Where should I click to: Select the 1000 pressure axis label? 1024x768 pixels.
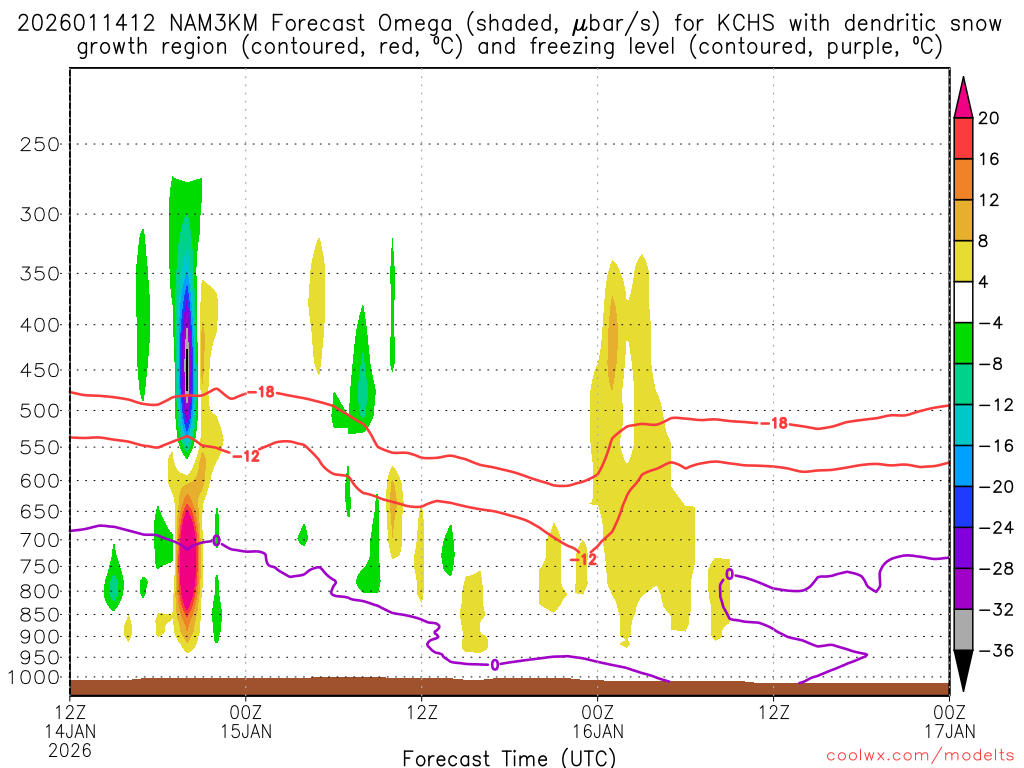click(x=35, y=678)
